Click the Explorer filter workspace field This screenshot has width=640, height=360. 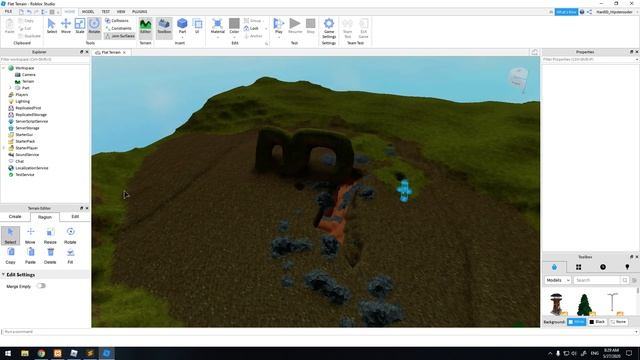(45, 59)
